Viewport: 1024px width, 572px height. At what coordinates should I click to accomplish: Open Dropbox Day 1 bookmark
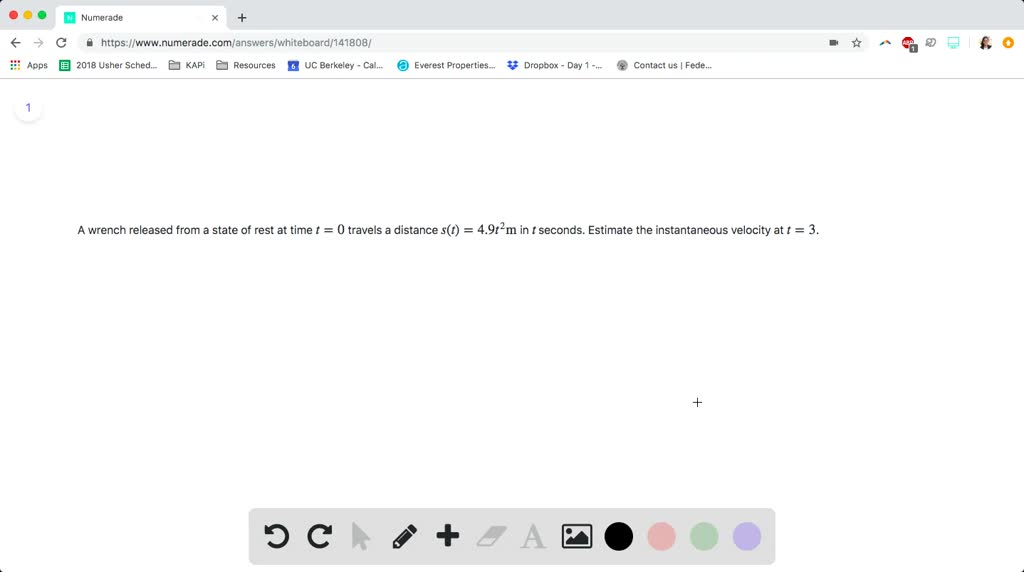(555, 65)
